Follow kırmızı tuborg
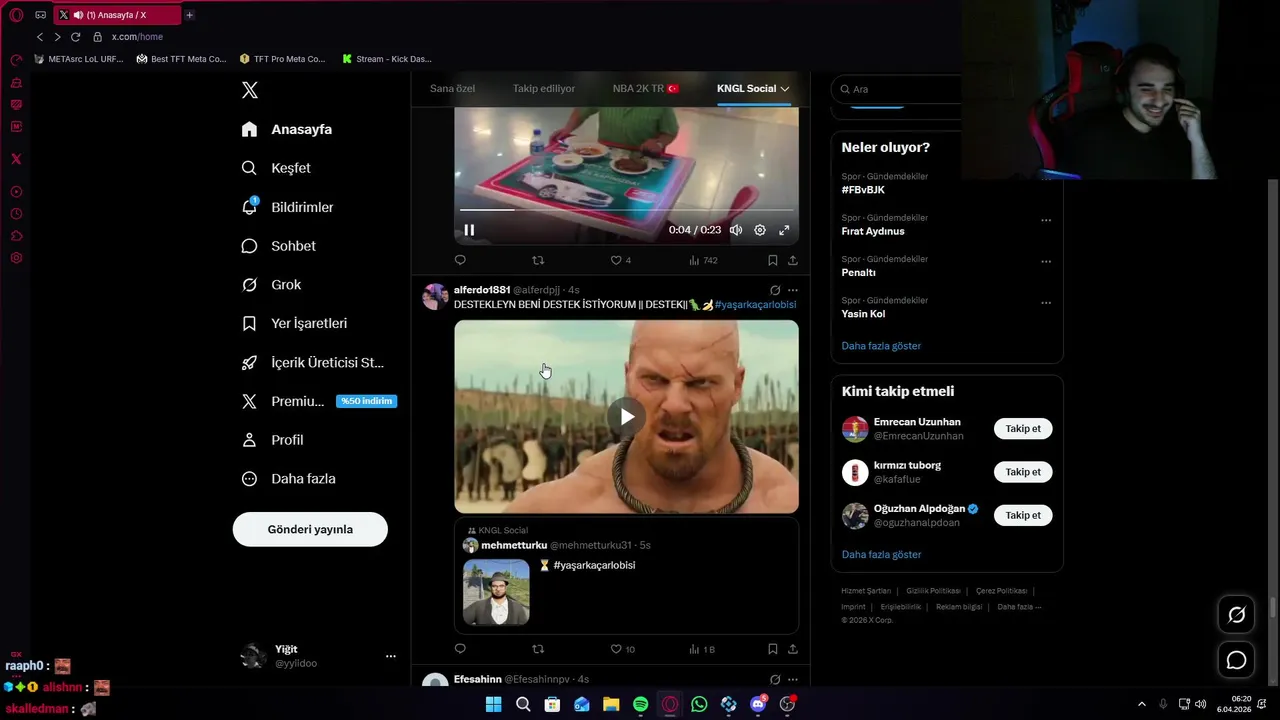The height and width of the screenshot is (720, 1280). click(x=1023, y=472)
